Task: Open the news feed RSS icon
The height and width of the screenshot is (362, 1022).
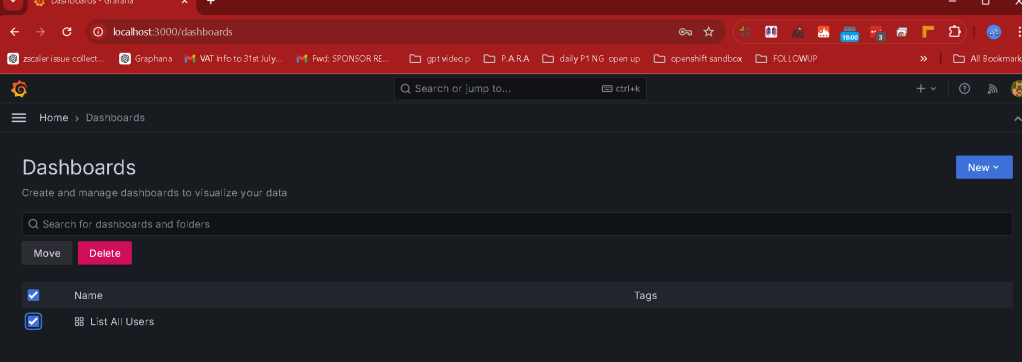Action: (x=993, y=89)
